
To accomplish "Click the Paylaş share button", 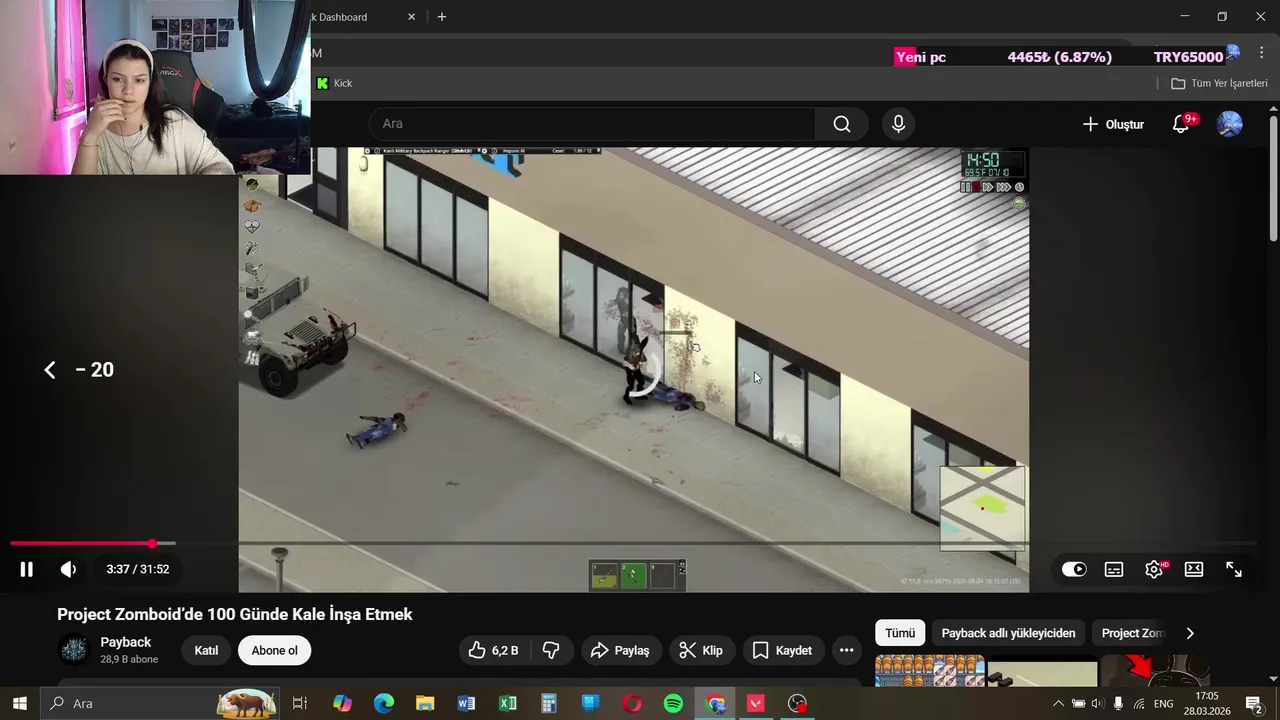I will pos(620,650).
